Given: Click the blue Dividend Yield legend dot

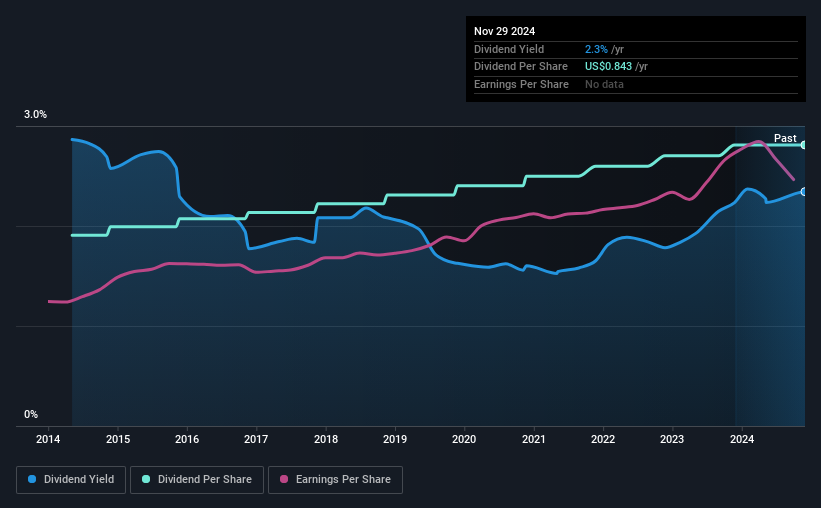Looking at the screenshot, I should (32, 479).
